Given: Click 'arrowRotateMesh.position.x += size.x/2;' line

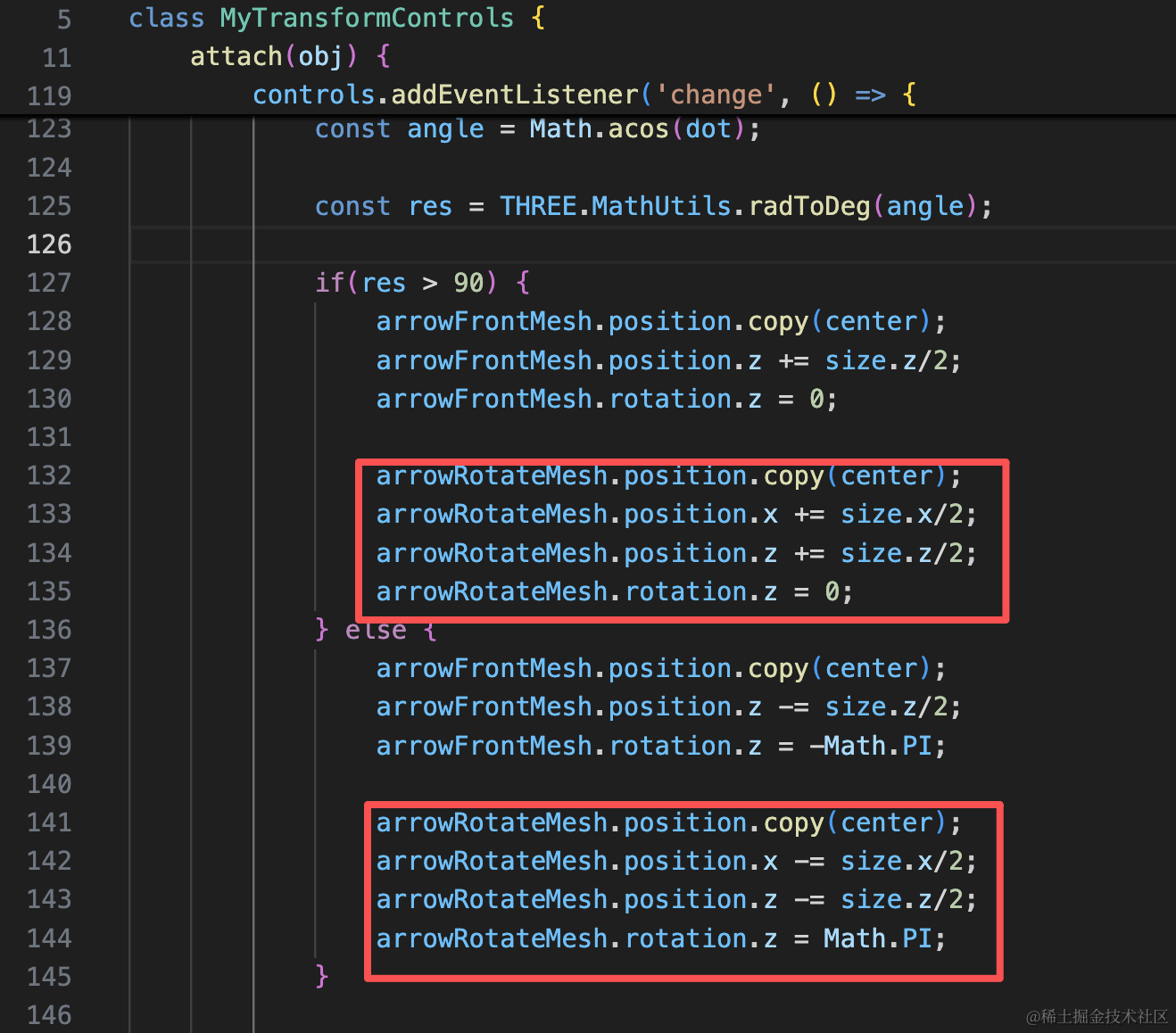Looking at the screenshot, I should (676, 514).
